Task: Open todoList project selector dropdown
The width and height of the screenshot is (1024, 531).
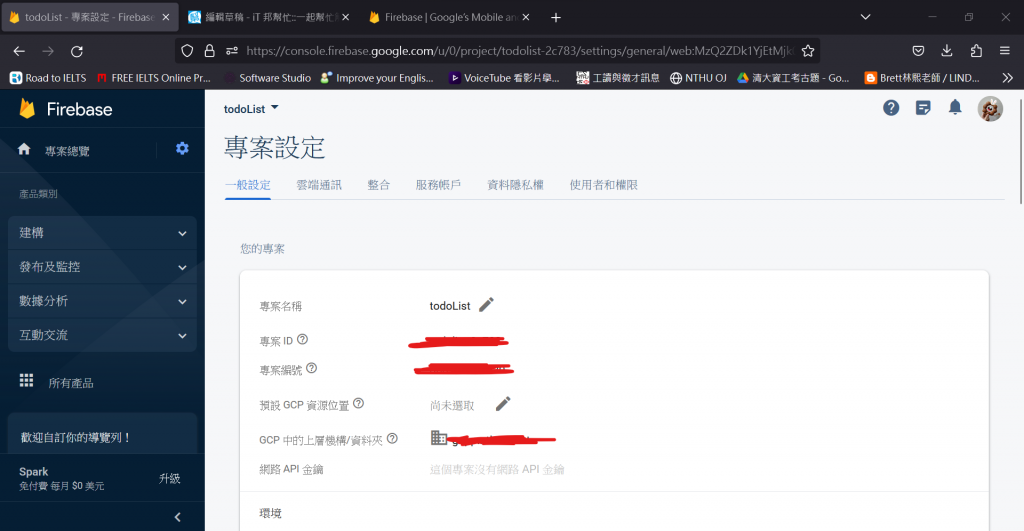Action: pos(251,108)
